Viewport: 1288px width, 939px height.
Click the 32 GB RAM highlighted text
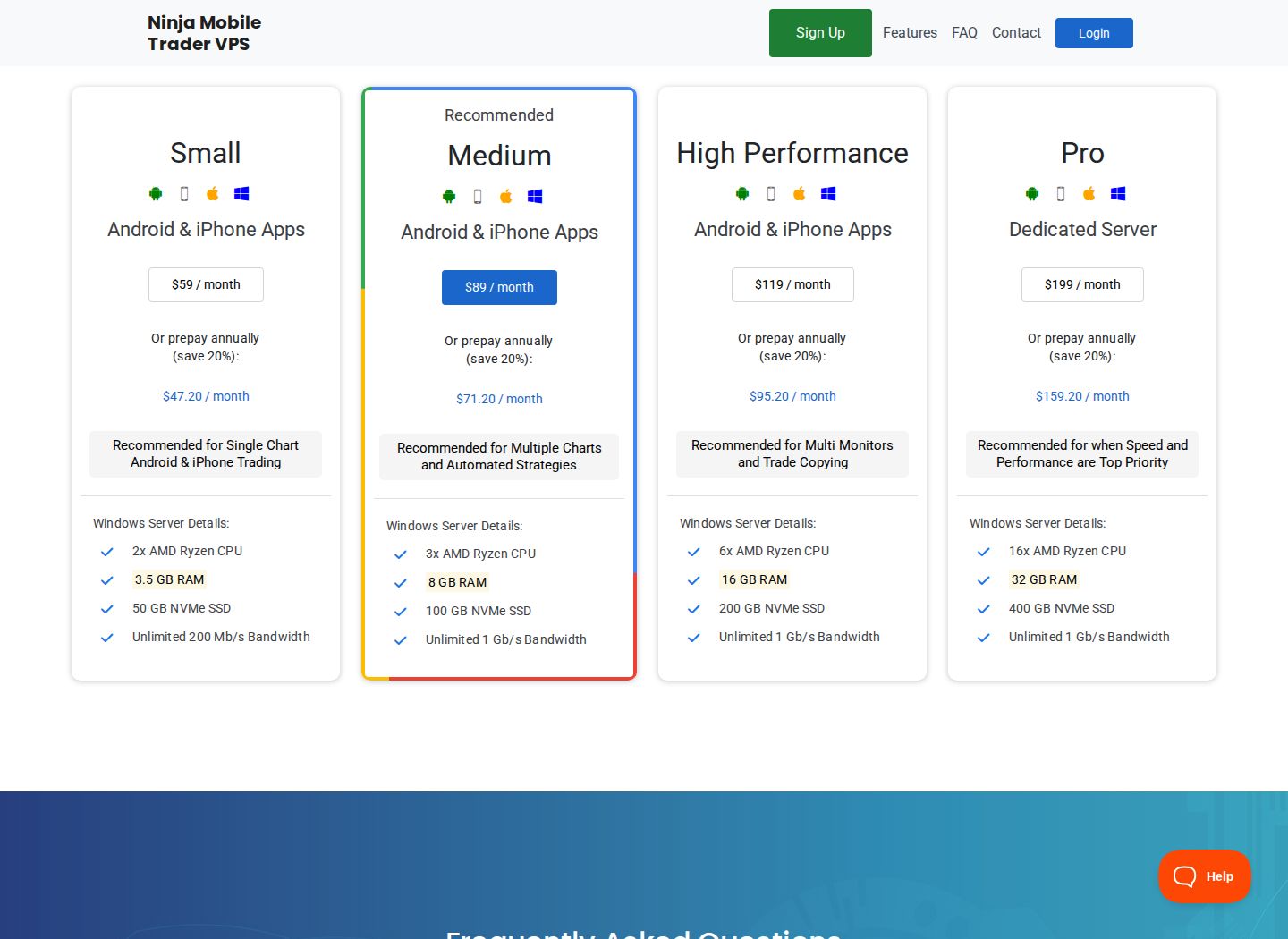(x=1044, y=579)
